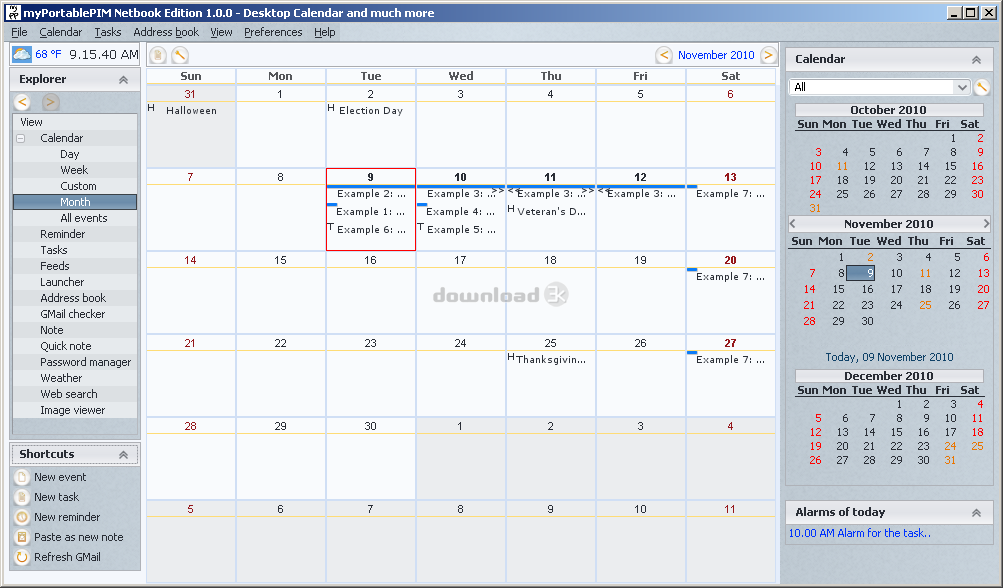This screenshot has height=588, width=1003.
Task: Open GMail checker in the Explorer tree
Action: [x=72, y=314]
